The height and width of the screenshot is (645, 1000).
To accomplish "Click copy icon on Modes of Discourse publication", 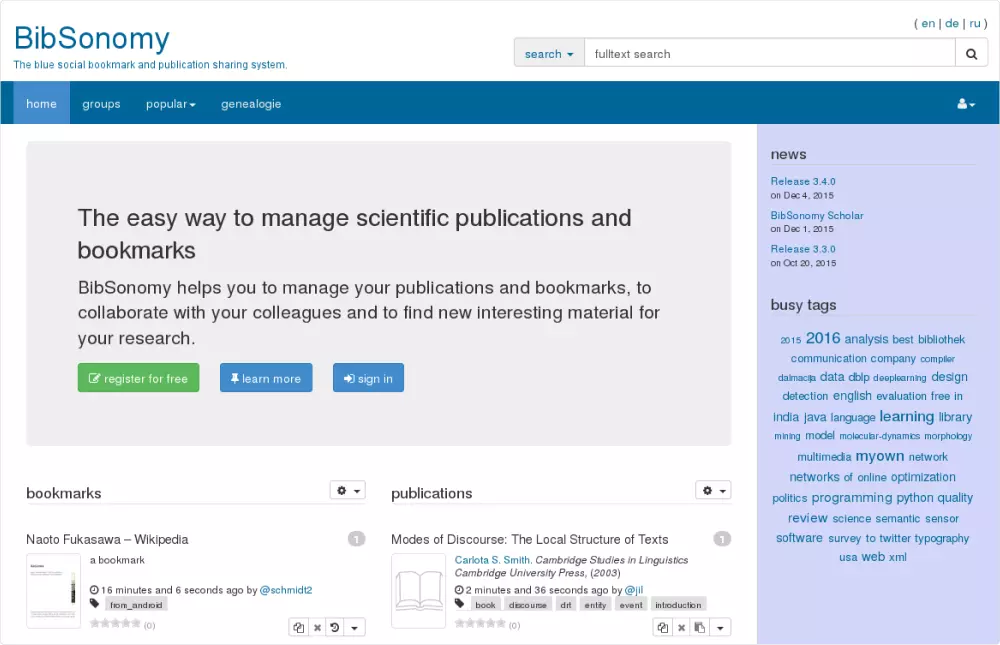I will tap(663, 628).
